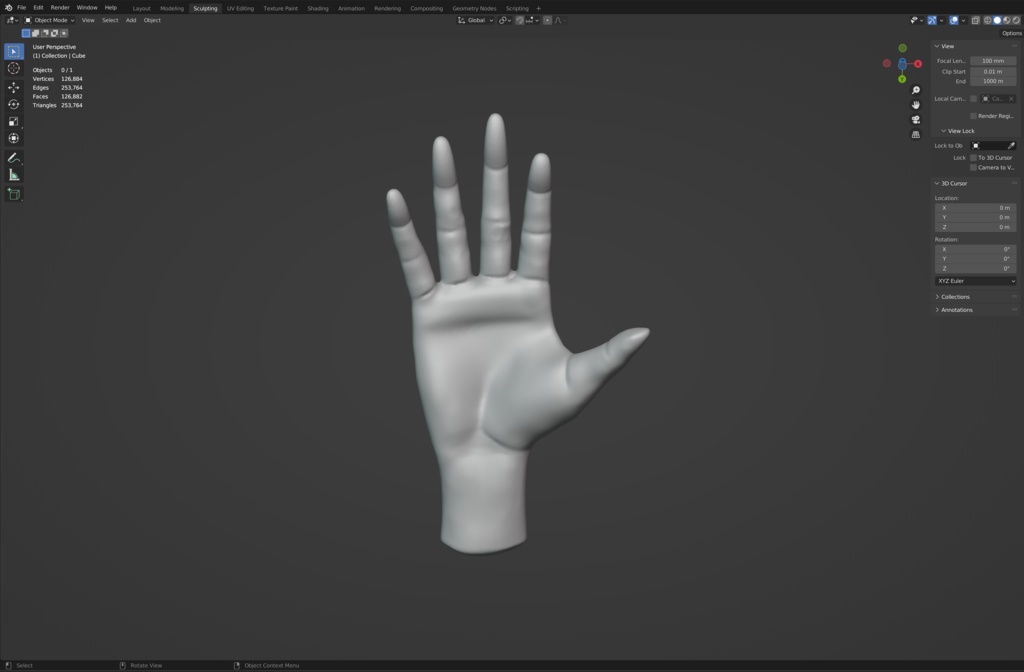
Task: Click the Options button
Action: (1011, 33)
